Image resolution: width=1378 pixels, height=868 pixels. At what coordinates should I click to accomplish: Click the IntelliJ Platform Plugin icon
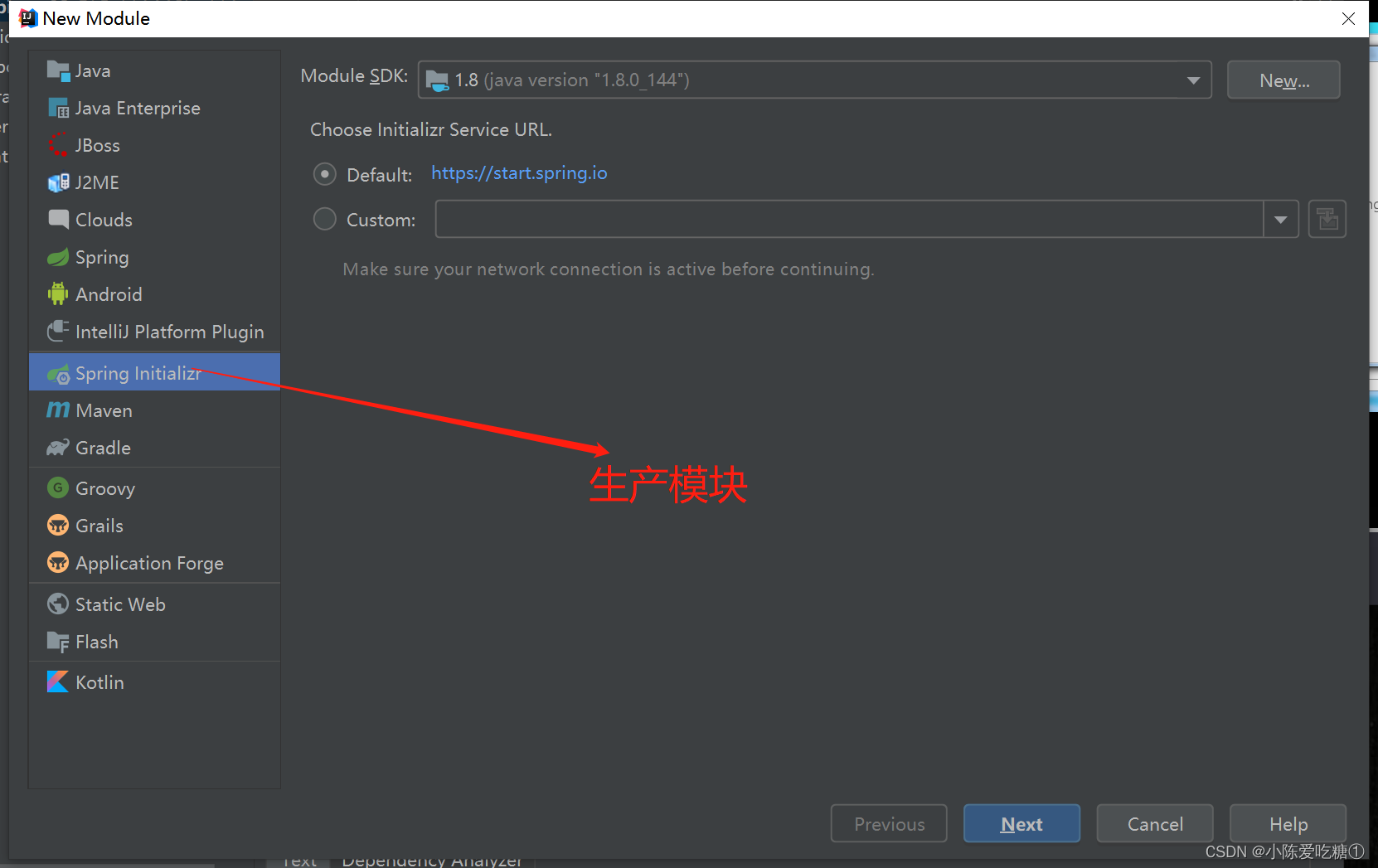[x=58, y=332]
